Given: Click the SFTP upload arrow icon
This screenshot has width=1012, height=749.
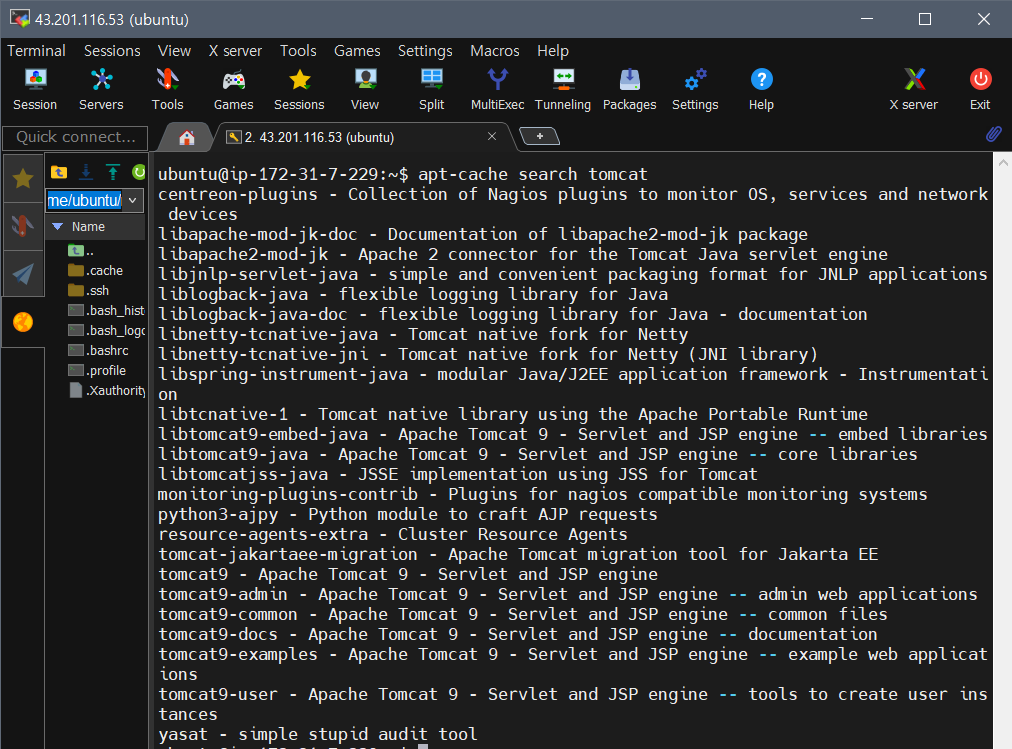Looking at the screenshot, I should point(113,172).
